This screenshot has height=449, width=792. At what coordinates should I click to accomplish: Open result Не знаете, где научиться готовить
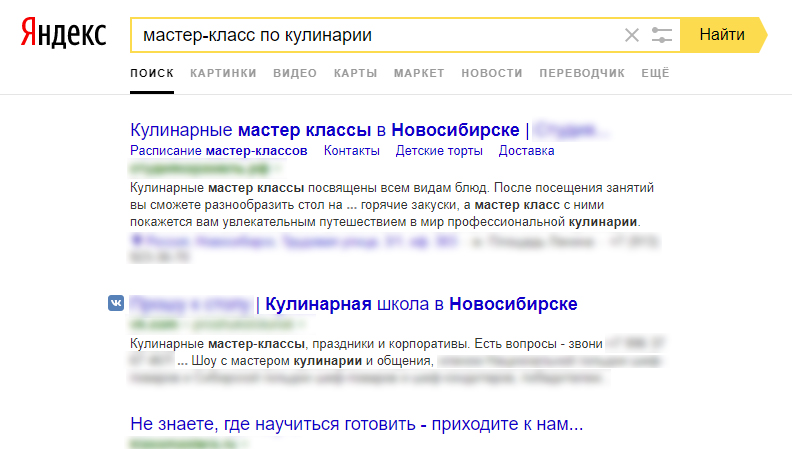[x=357, y=424]
